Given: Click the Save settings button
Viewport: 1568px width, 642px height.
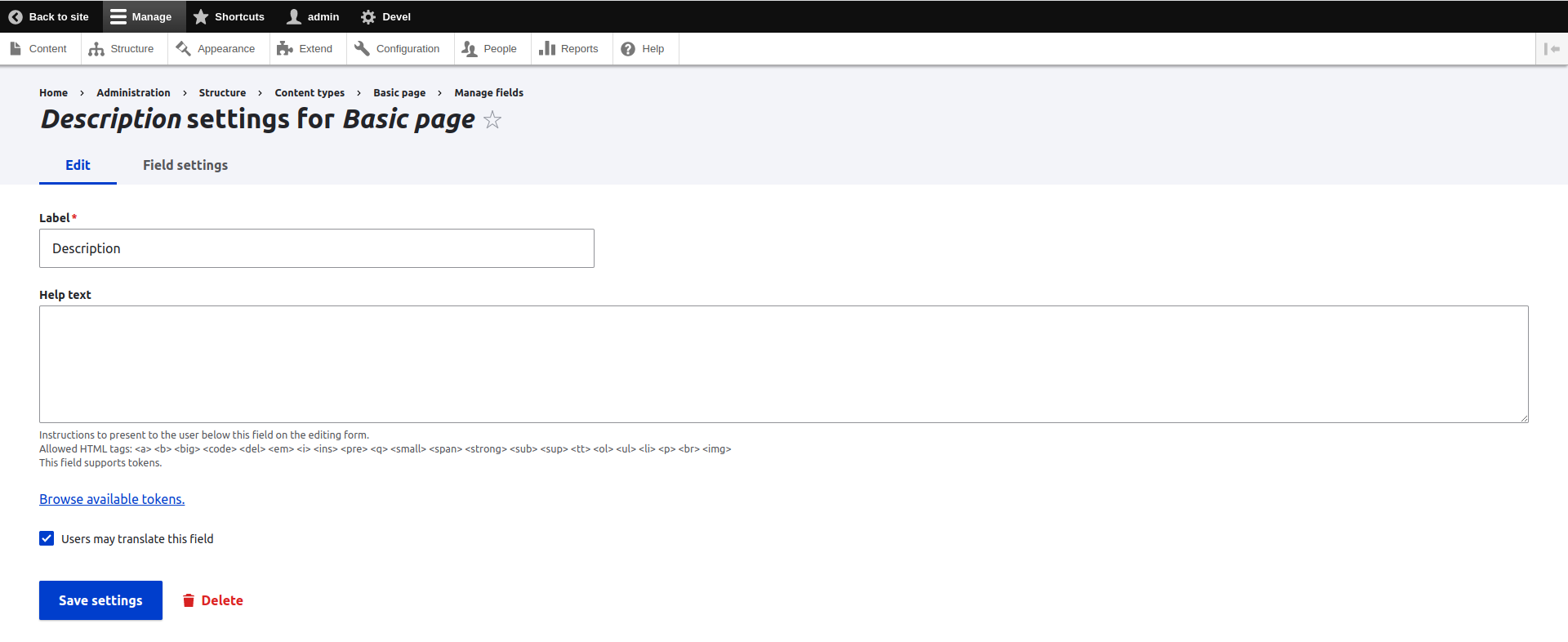Looking at the screenshot, I should [x=100, y=600].
